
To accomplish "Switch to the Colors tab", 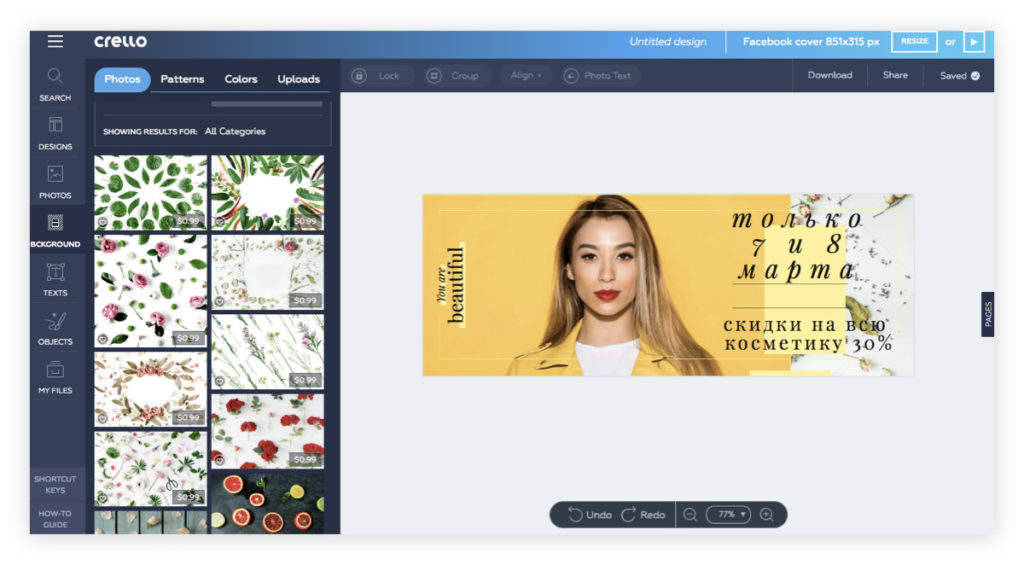I will (x=241, y=79).
